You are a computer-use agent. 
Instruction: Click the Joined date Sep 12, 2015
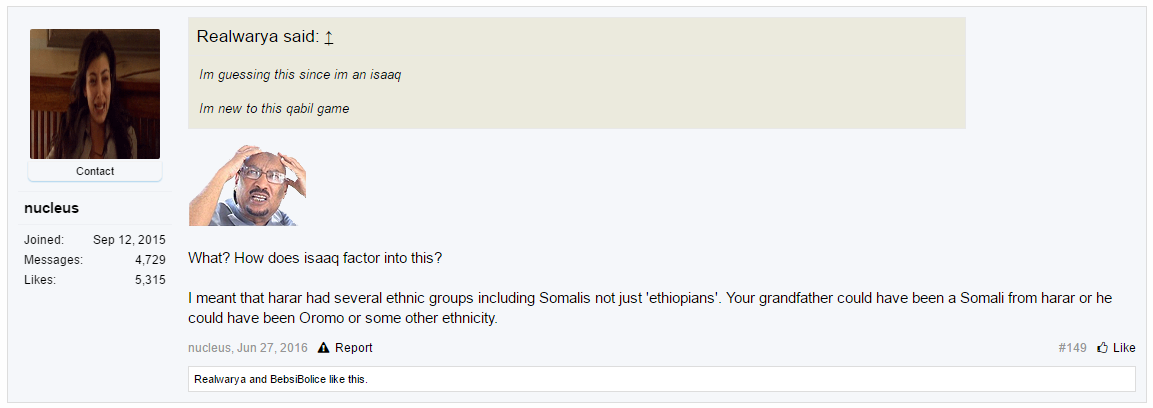pos(129,240)
